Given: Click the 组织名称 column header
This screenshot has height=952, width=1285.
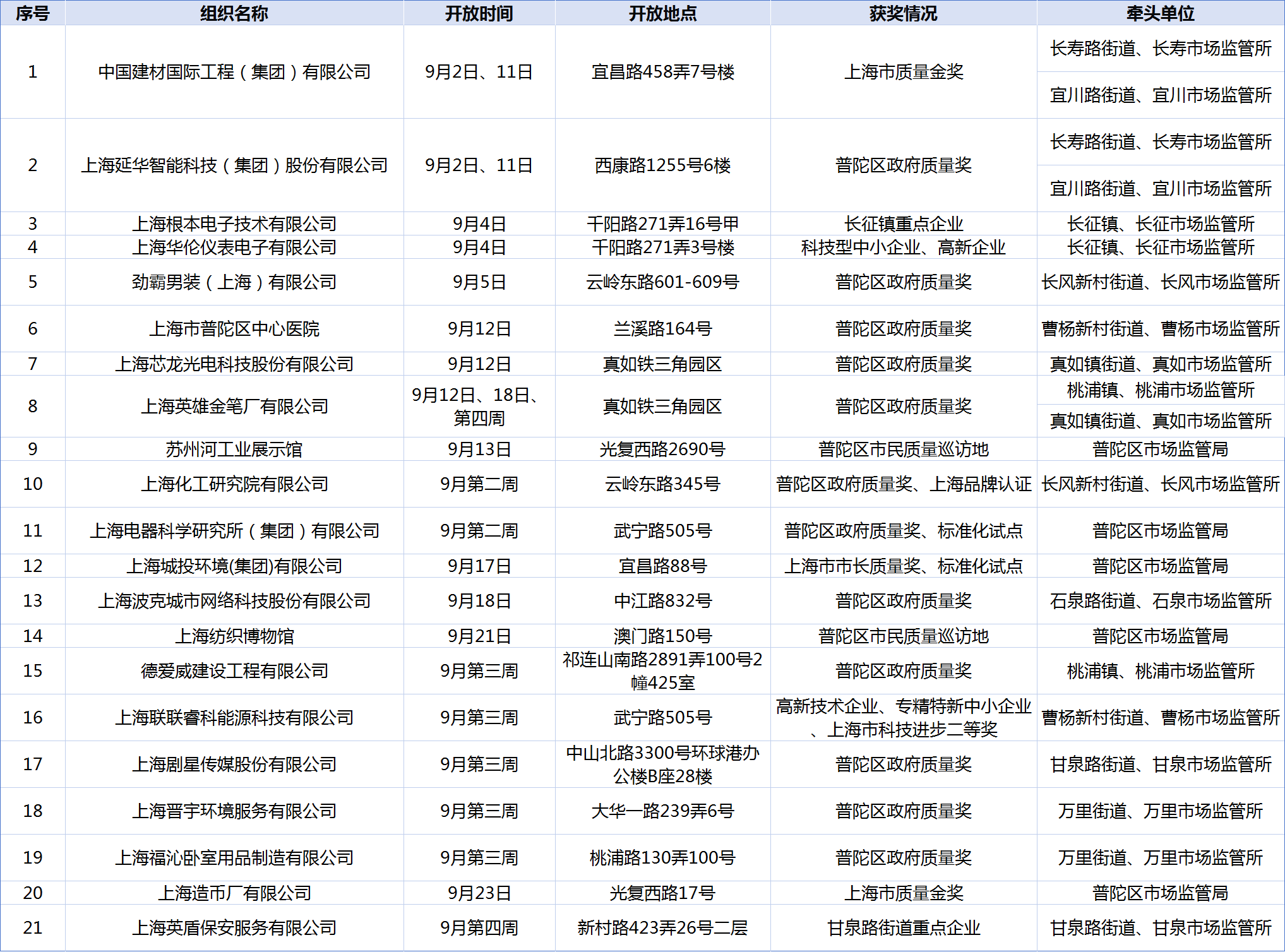Looking at the screenshot, I should click(x=234, y=13).
